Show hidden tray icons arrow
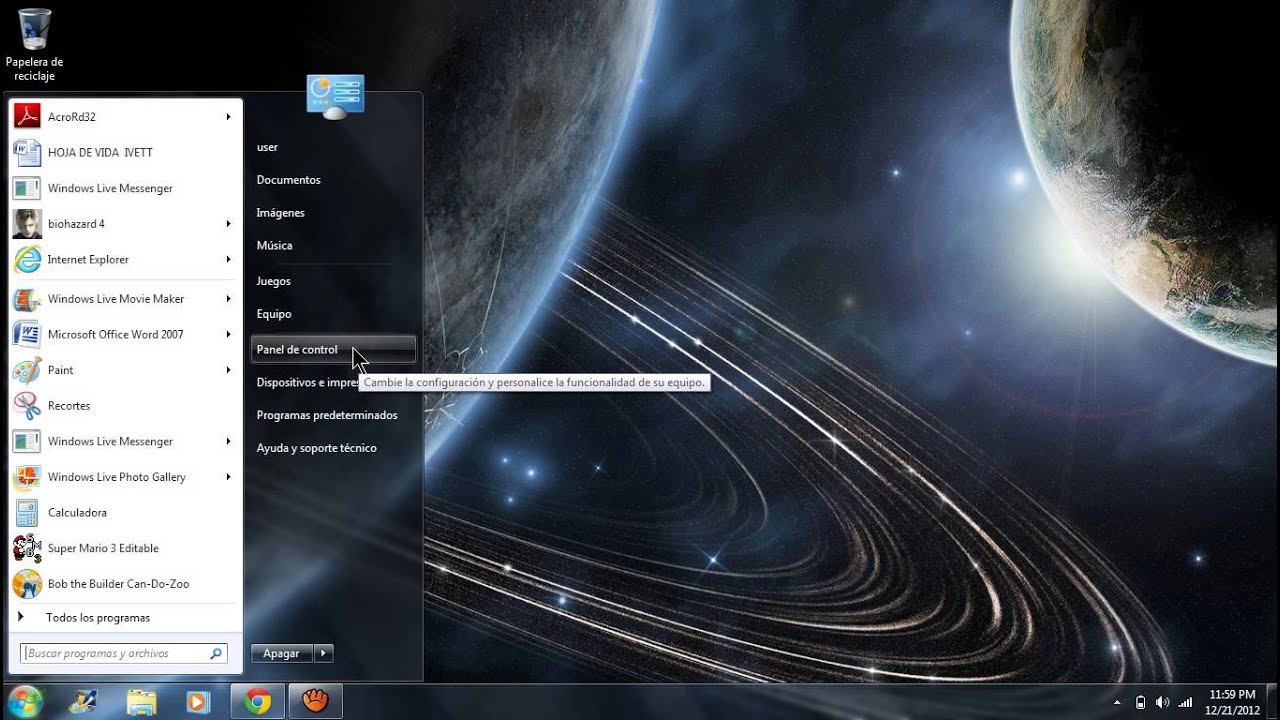This screenshot has height=720, width=1280. (1117, 702)
